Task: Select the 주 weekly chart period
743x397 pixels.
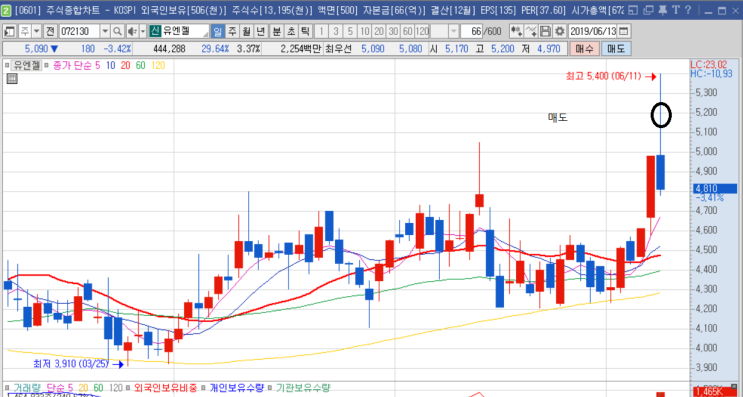Action: click(x=232, y=31)
